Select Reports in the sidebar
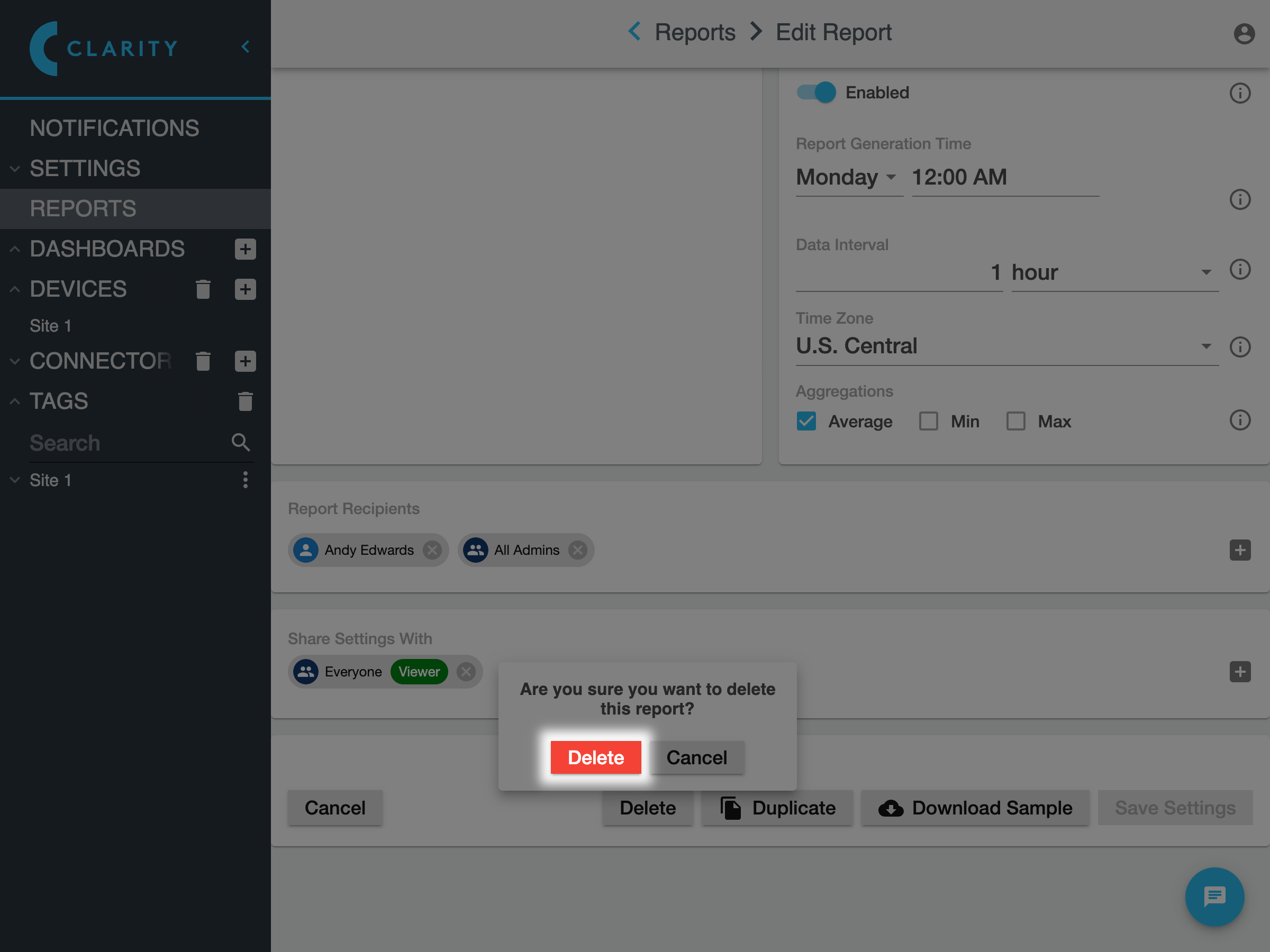 tap(83, 208)
